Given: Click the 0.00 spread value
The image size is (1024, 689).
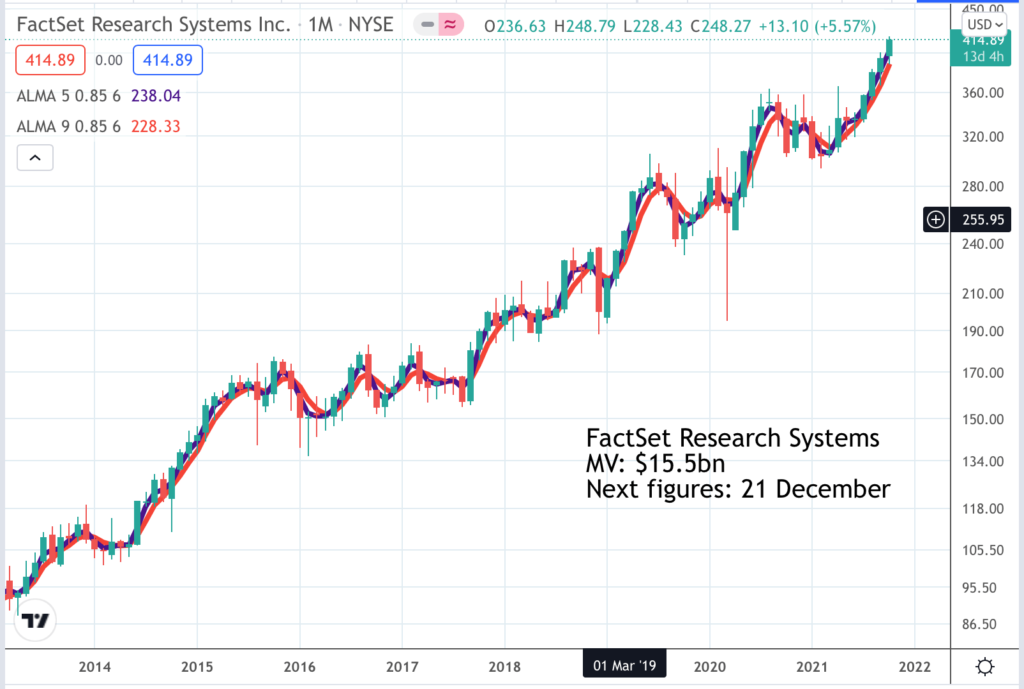Looking at the screenshot, I should (x=109, y=60).
